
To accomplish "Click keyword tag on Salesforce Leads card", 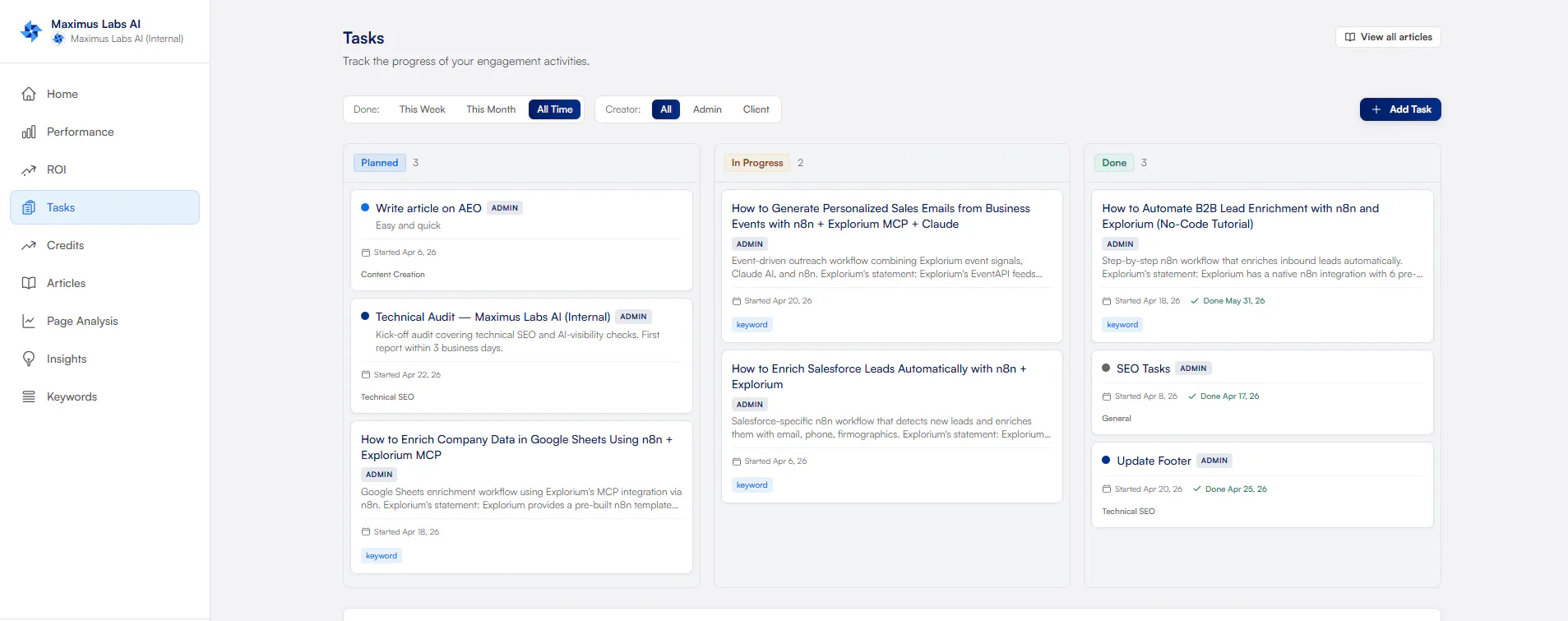I will [x=752, y=485].
